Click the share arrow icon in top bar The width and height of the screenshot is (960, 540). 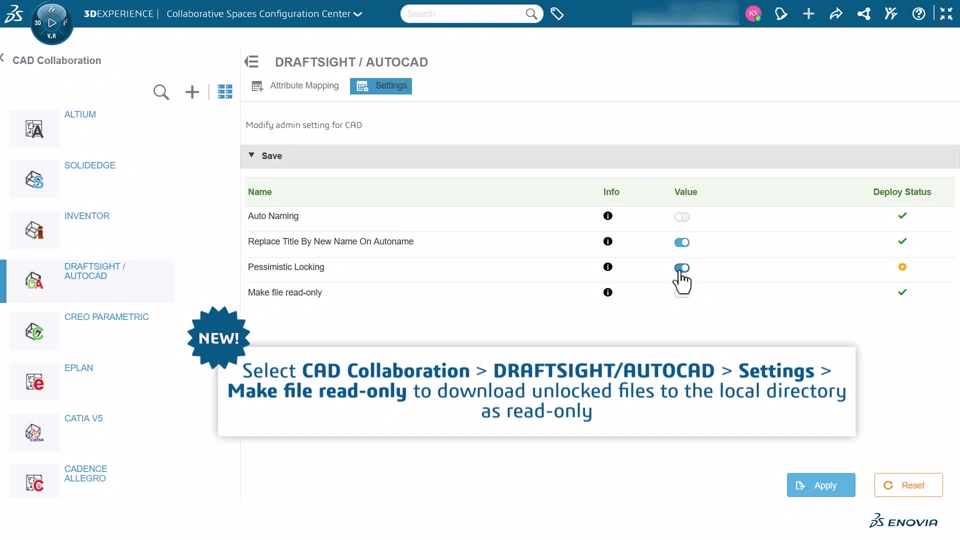click(836, 13)
